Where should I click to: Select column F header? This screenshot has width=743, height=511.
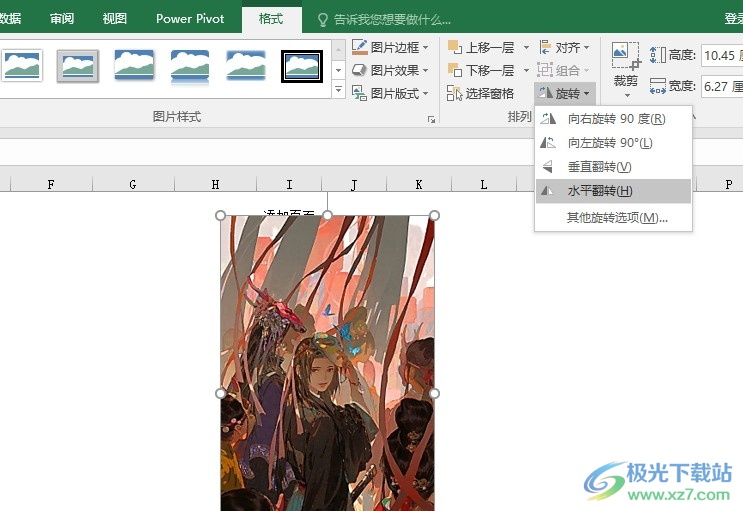coord(51,184)
